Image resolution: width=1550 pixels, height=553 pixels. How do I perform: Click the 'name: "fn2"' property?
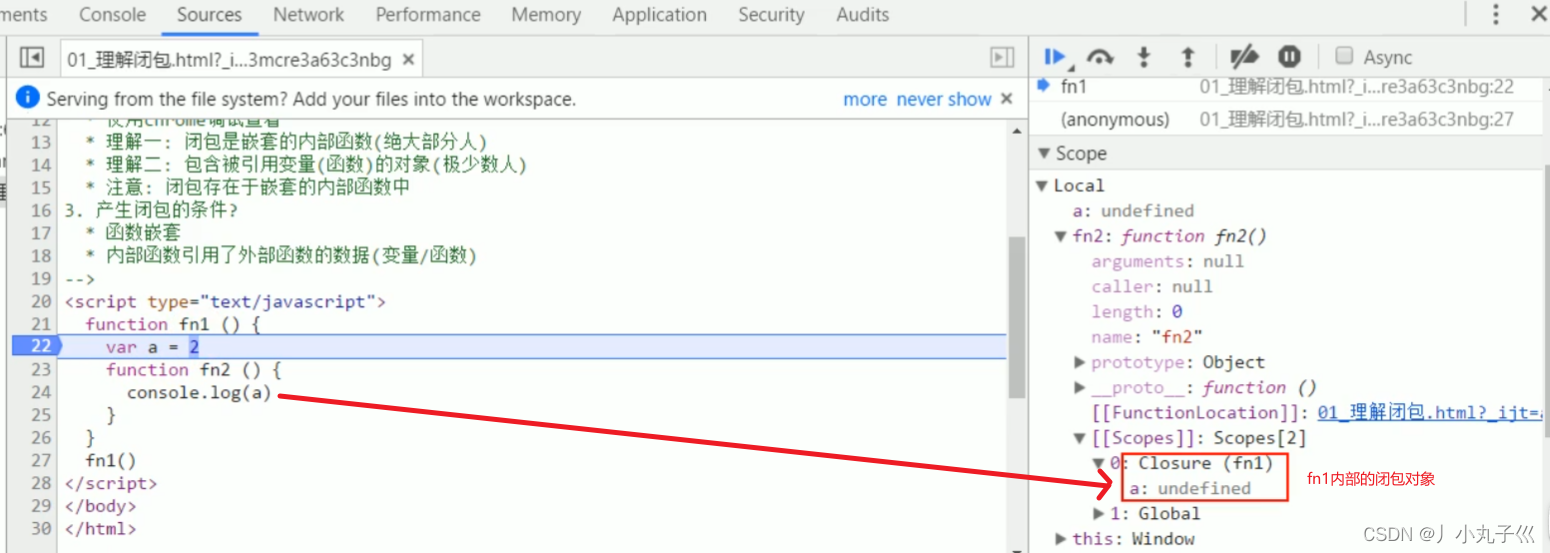1147,337
